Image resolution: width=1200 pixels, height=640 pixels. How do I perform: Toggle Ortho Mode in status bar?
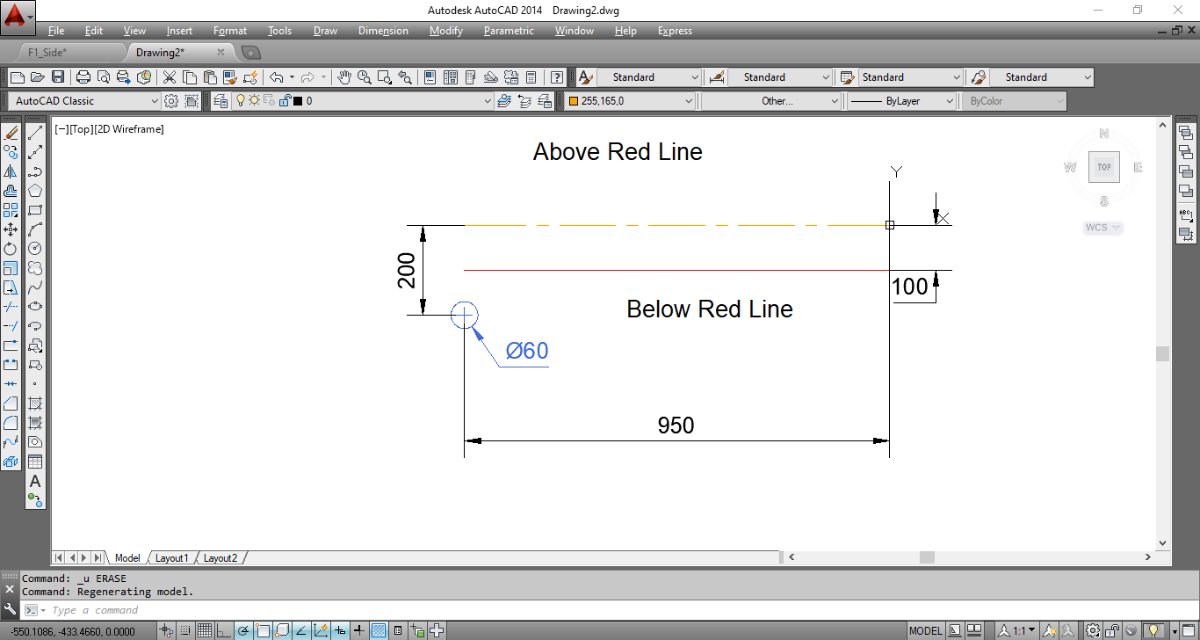pyautogui.click(x=223, y=630)
